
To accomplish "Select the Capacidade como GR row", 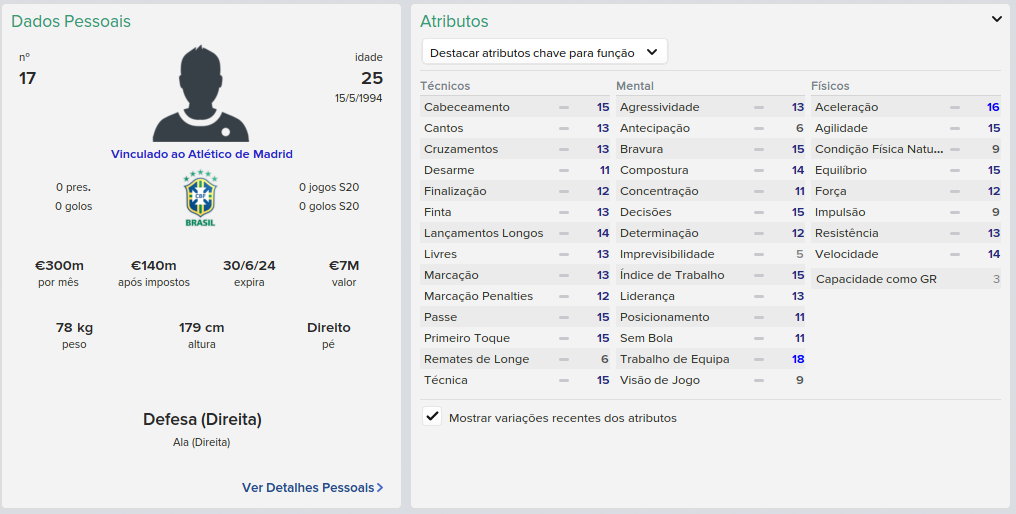I will [905, 279].
